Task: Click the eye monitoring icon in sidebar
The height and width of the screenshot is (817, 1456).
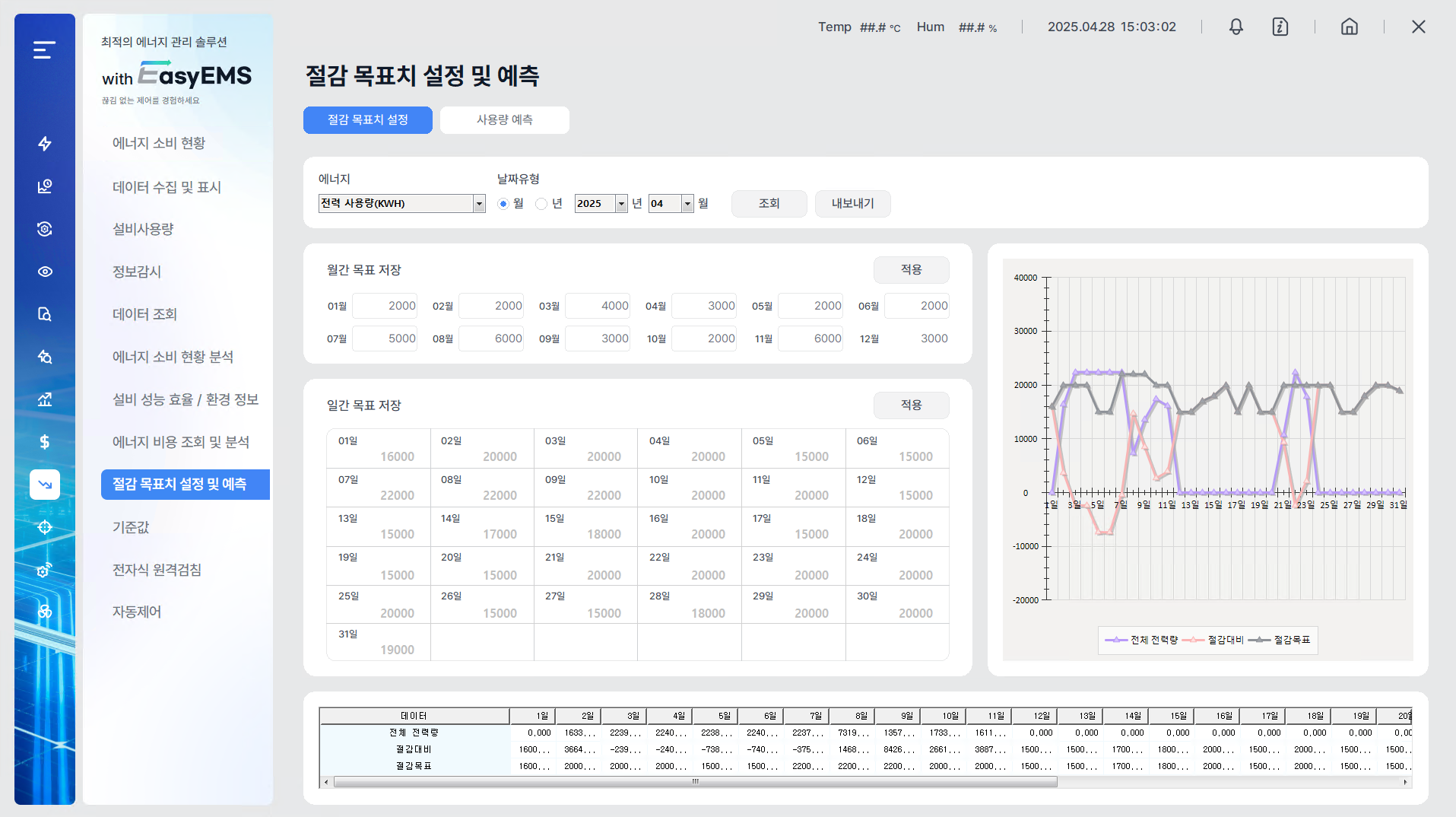Action: (x=45, y=272)
